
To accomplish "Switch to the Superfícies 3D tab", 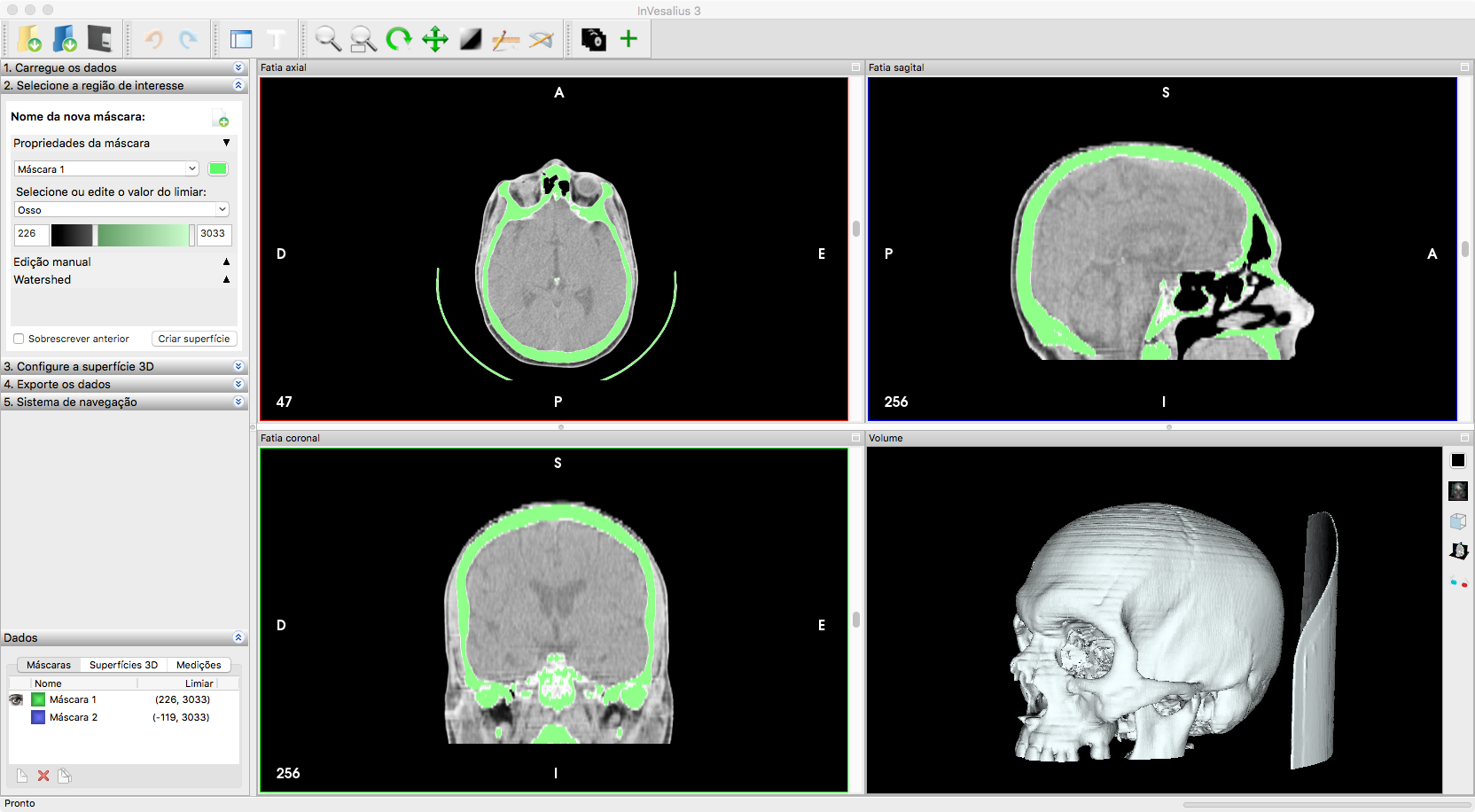I will pos(123,665).
